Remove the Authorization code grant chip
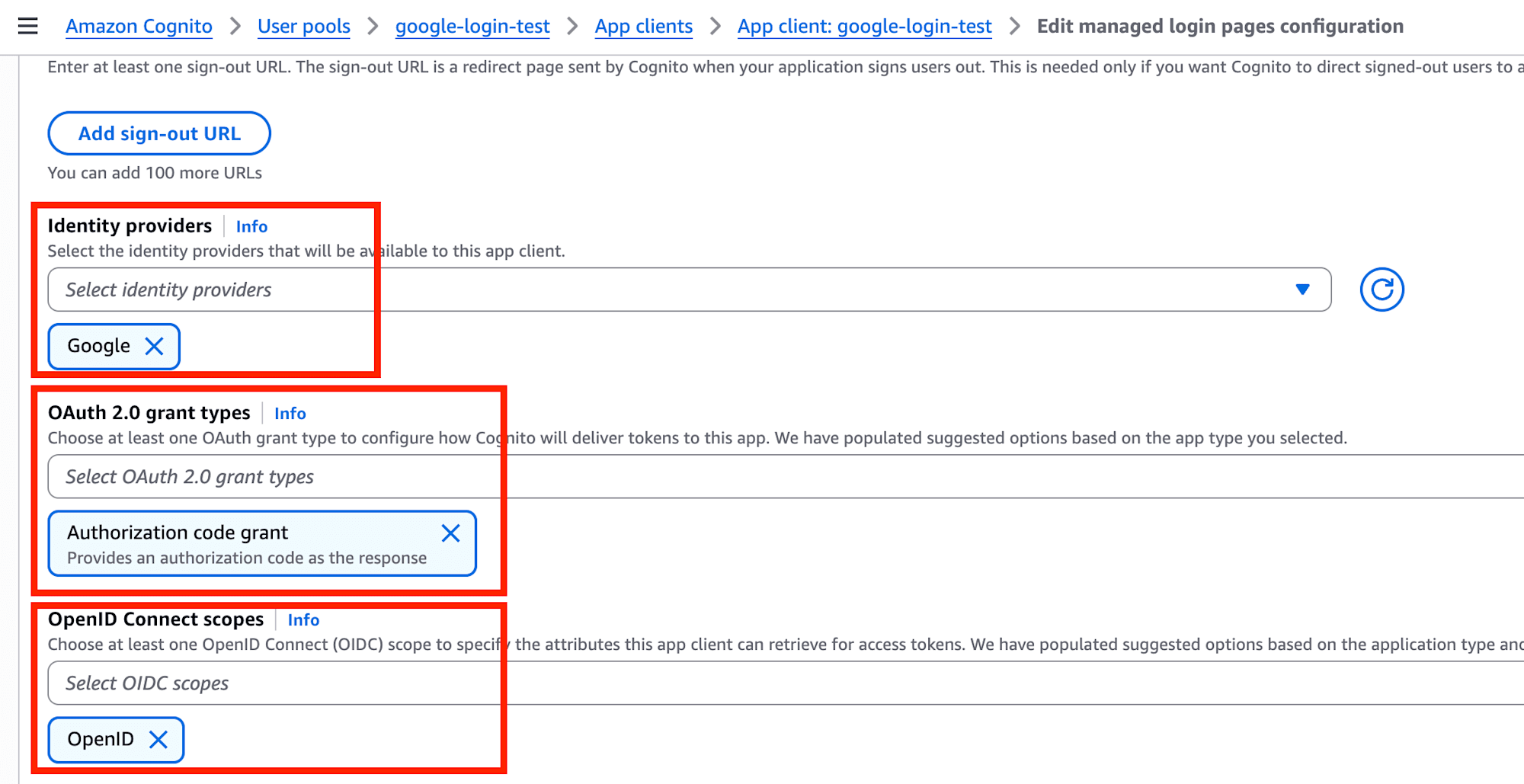The width and height of the screenshot is (1524, 784). 450,533
